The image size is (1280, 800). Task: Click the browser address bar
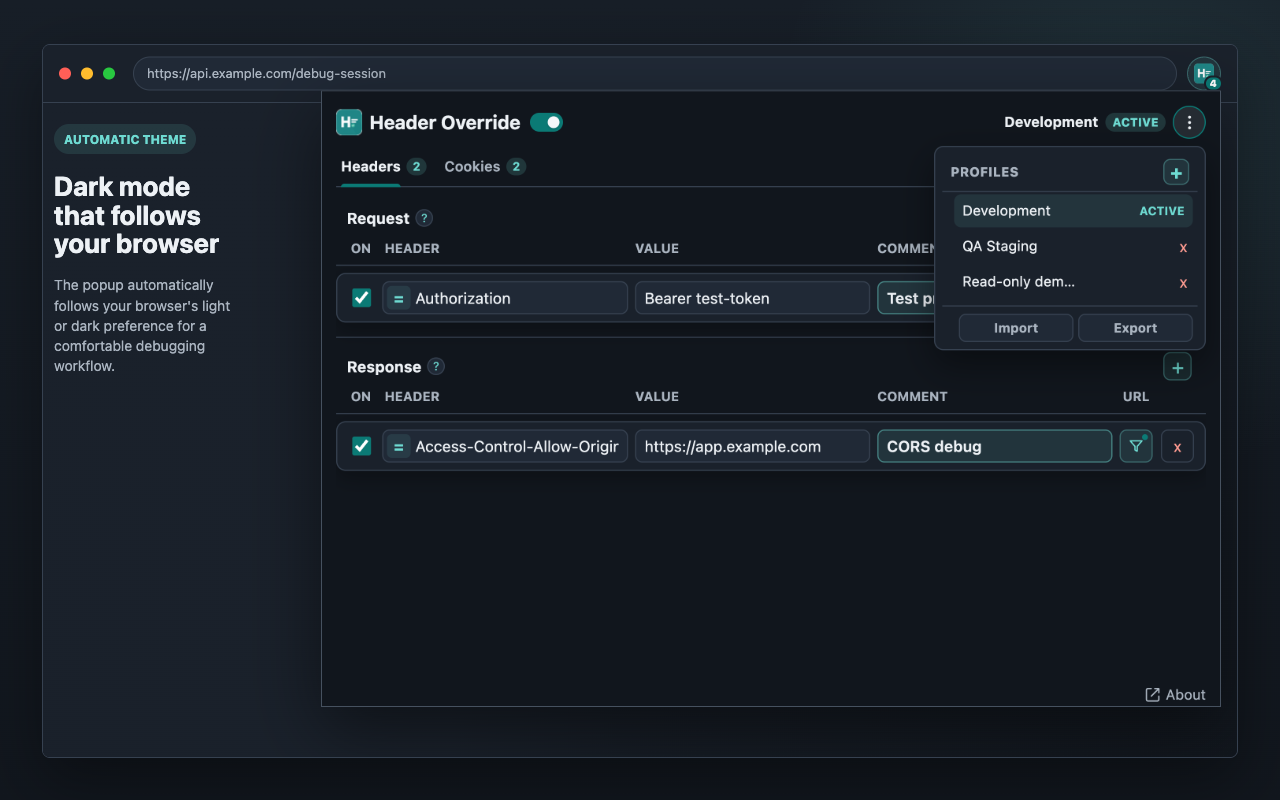654,74
